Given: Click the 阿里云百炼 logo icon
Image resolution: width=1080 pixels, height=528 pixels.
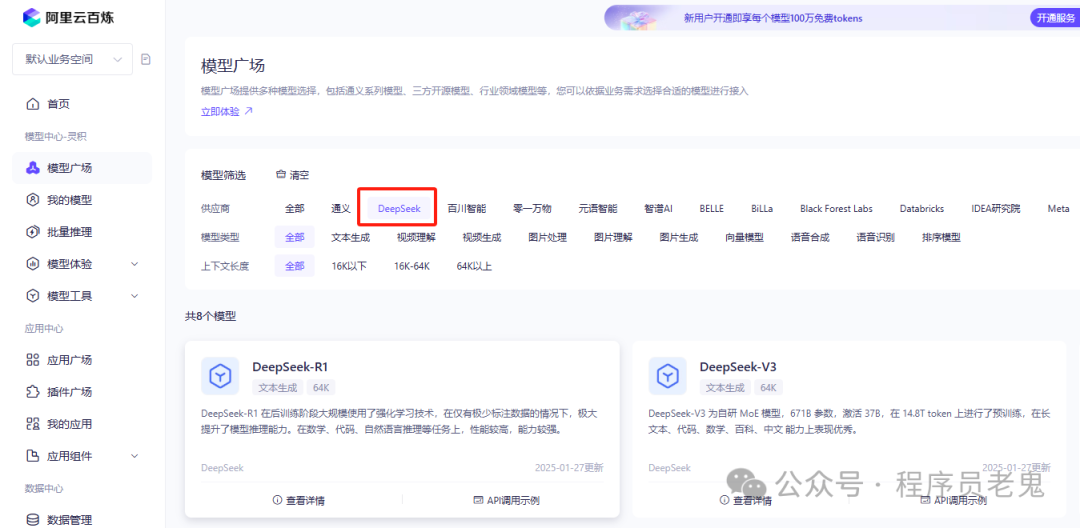Looking at the screenshot, I should click(32, 18).
